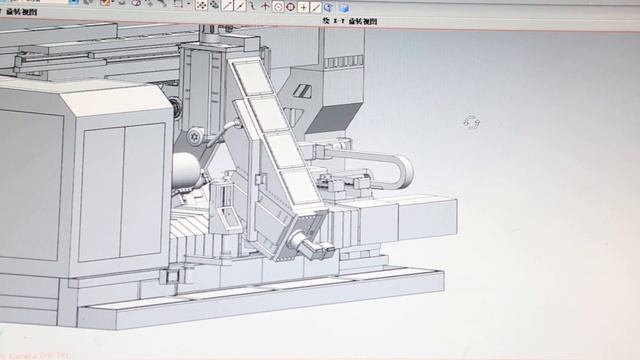The image size is (640, 360).
Task: Click the blue solid cube icon
Action: click(344, 7)
